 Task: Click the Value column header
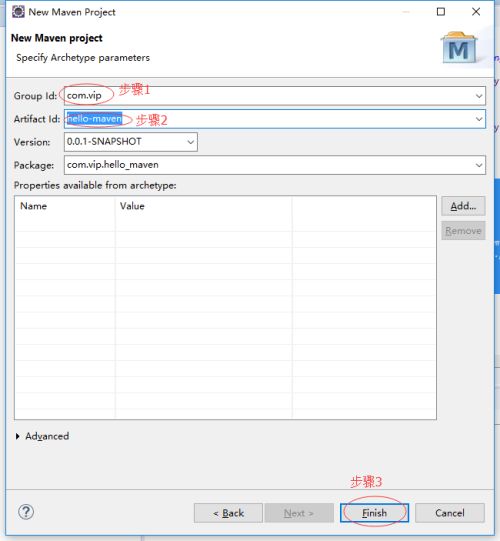click(x=204, y=206)
